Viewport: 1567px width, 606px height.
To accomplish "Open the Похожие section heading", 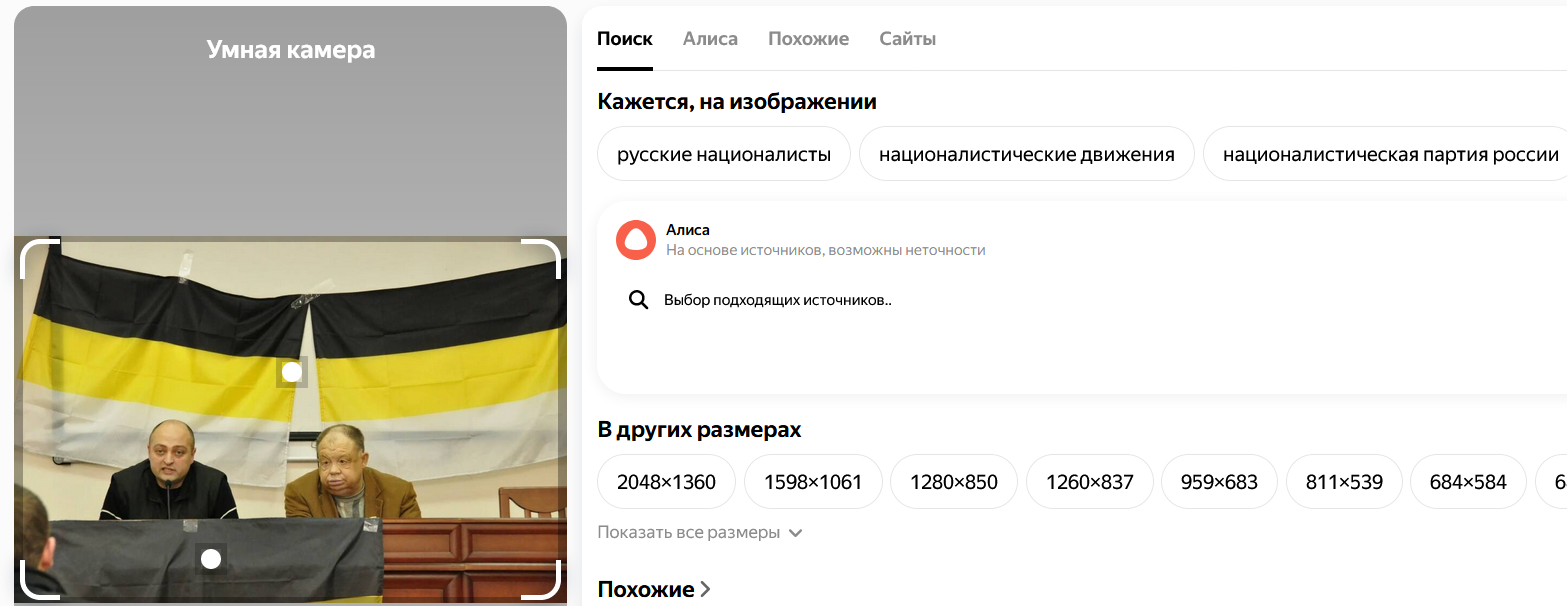I will 646,590.
